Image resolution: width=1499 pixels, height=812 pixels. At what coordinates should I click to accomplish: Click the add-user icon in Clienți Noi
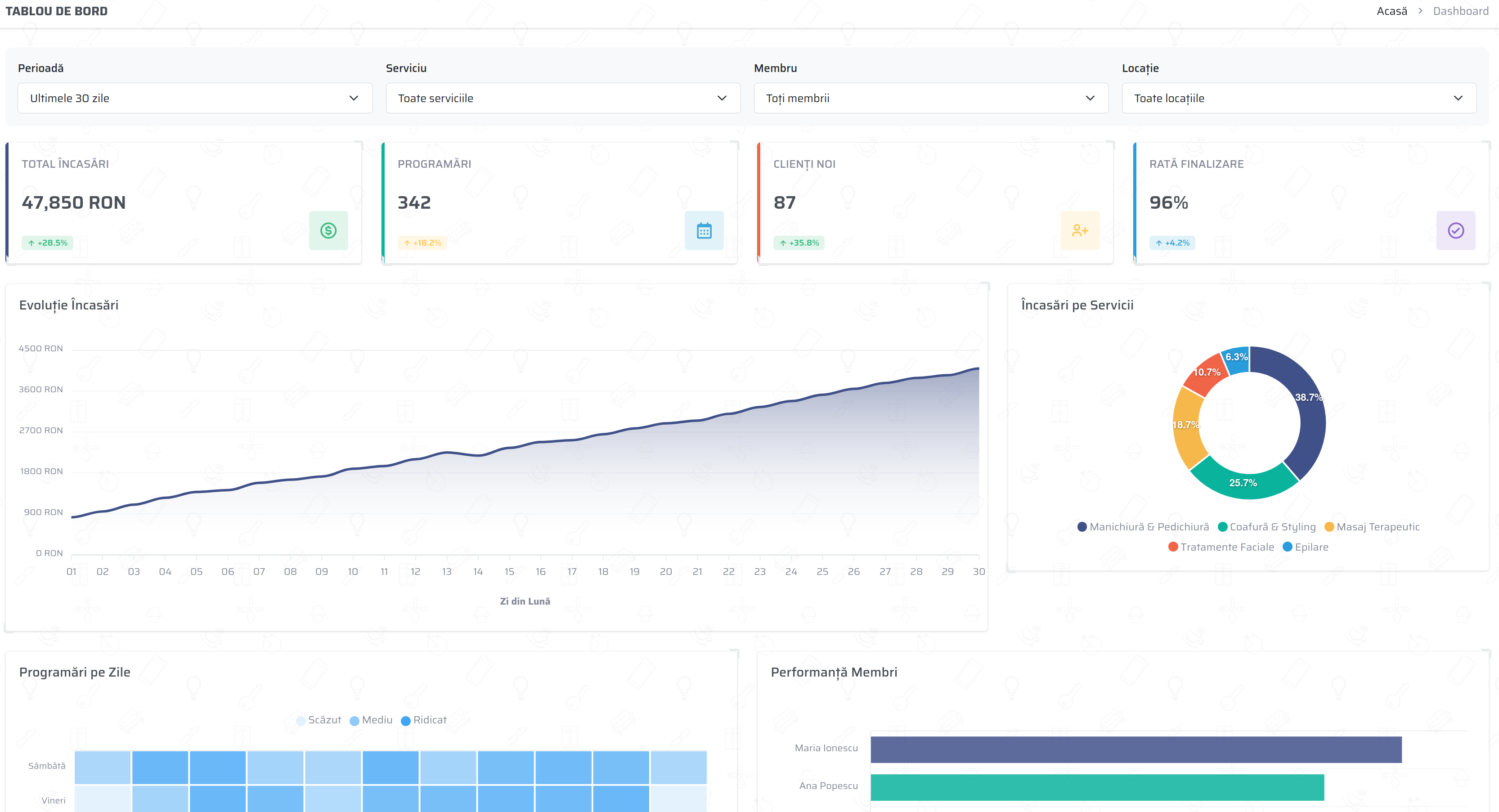(x=1079, y=230)
